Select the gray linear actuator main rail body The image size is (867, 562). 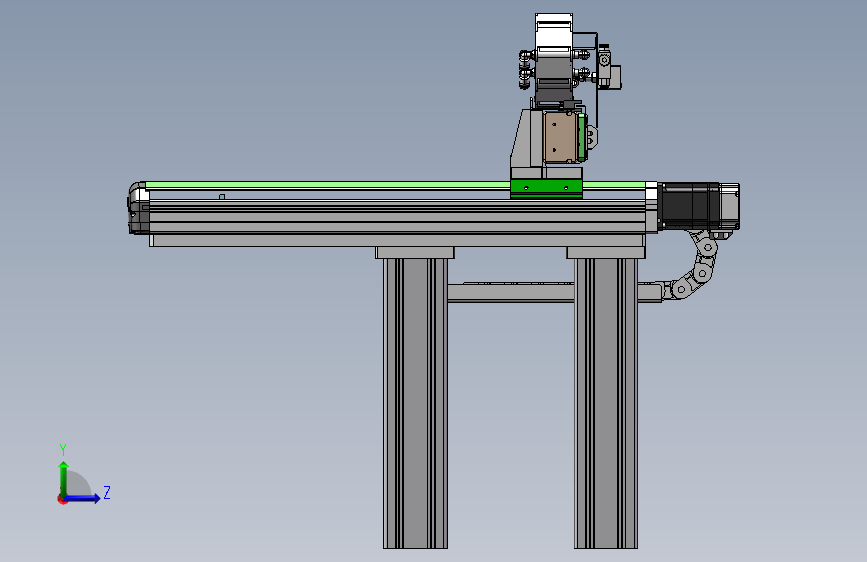pyautogui.click(x=397, y=217)
